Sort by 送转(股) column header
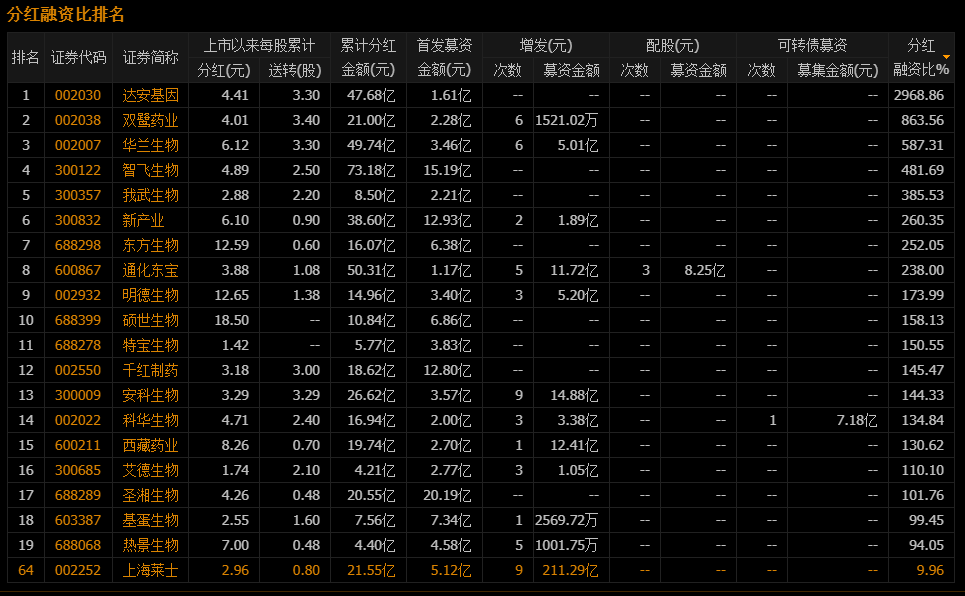 click(x=295, y=70)
